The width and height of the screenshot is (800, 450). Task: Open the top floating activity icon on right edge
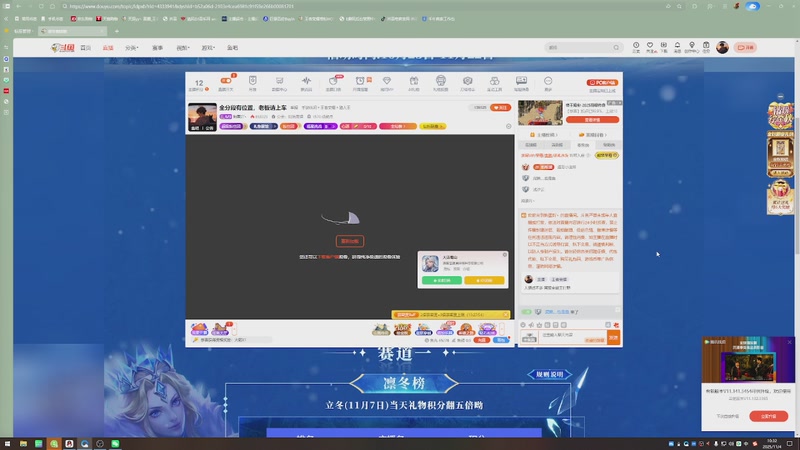click(780, 115)
